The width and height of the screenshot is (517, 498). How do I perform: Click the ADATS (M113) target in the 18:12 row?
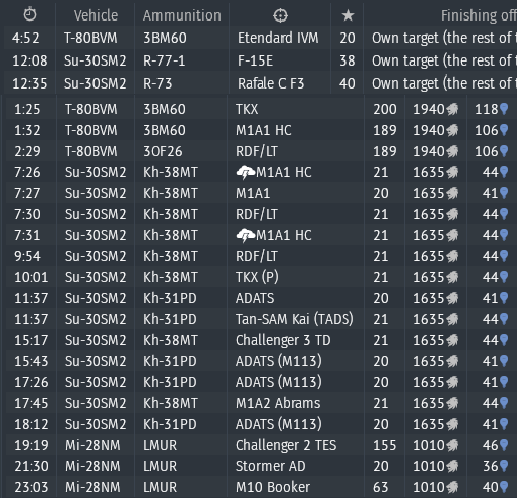[279, 424]
